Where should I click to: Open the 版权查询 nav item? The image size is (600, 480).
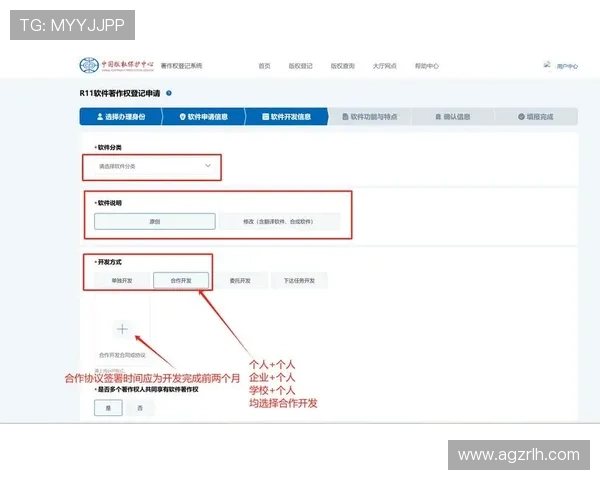[x=342, y=66]
